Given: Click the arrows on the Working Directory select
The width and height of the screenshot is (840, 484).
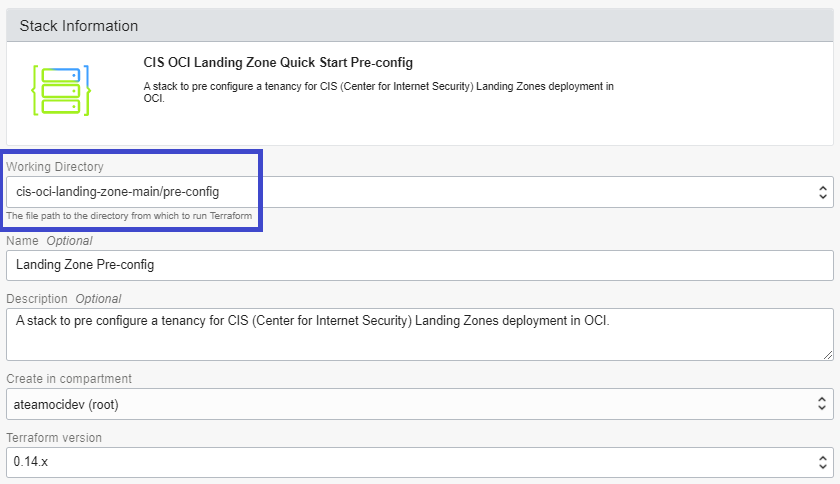Looking at the screenshot, I should point(823,191).
